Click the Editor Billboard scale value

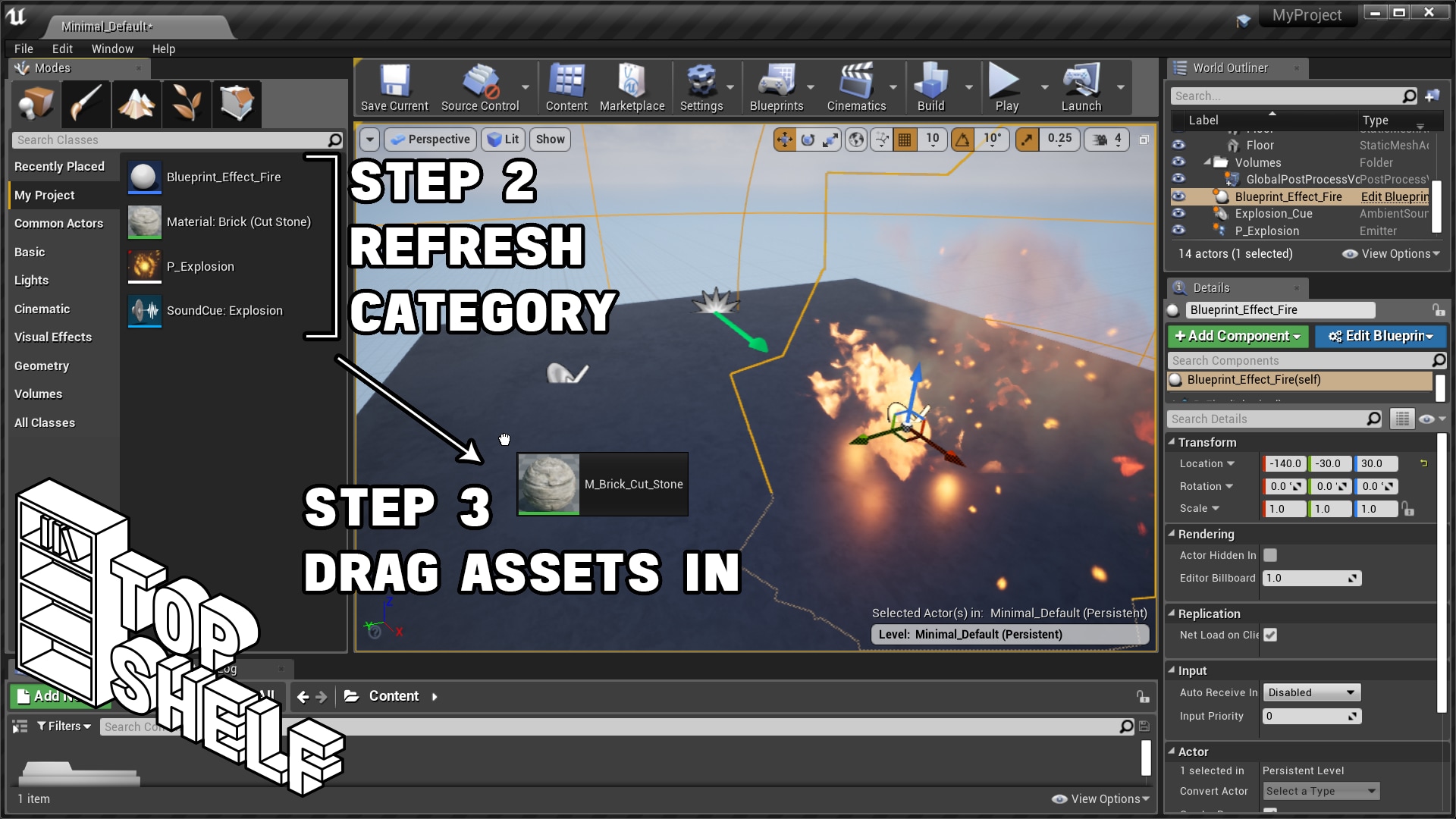(x=1312, y=578)
